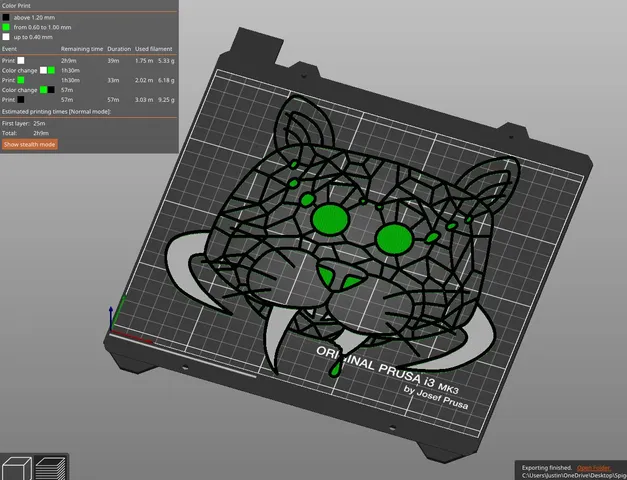627x480 pixels.
Task: Click the '39m' duration value
Action: [x=113, y=61]
